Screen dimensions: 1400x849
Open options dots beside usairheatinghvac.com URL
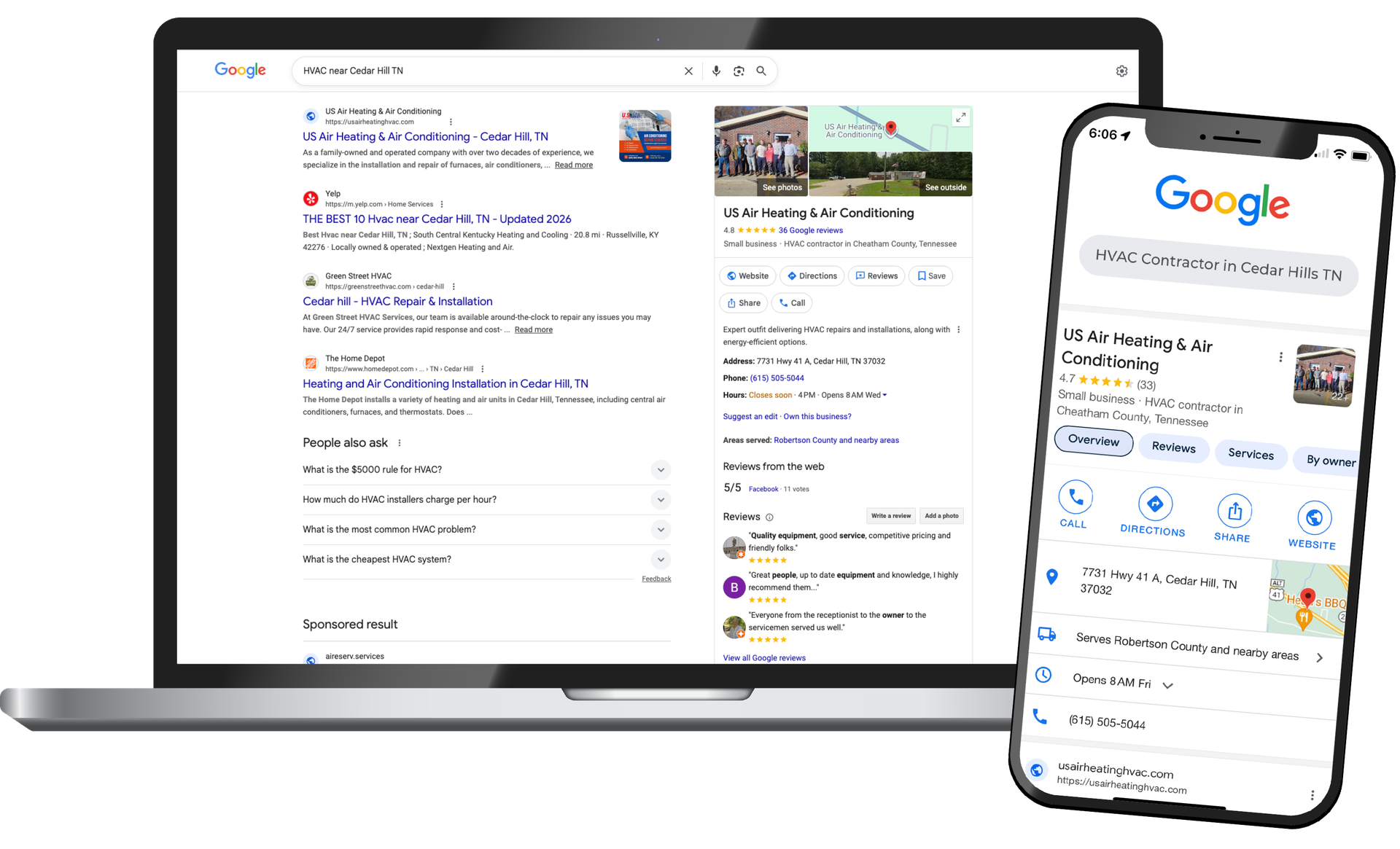[451, 122]
